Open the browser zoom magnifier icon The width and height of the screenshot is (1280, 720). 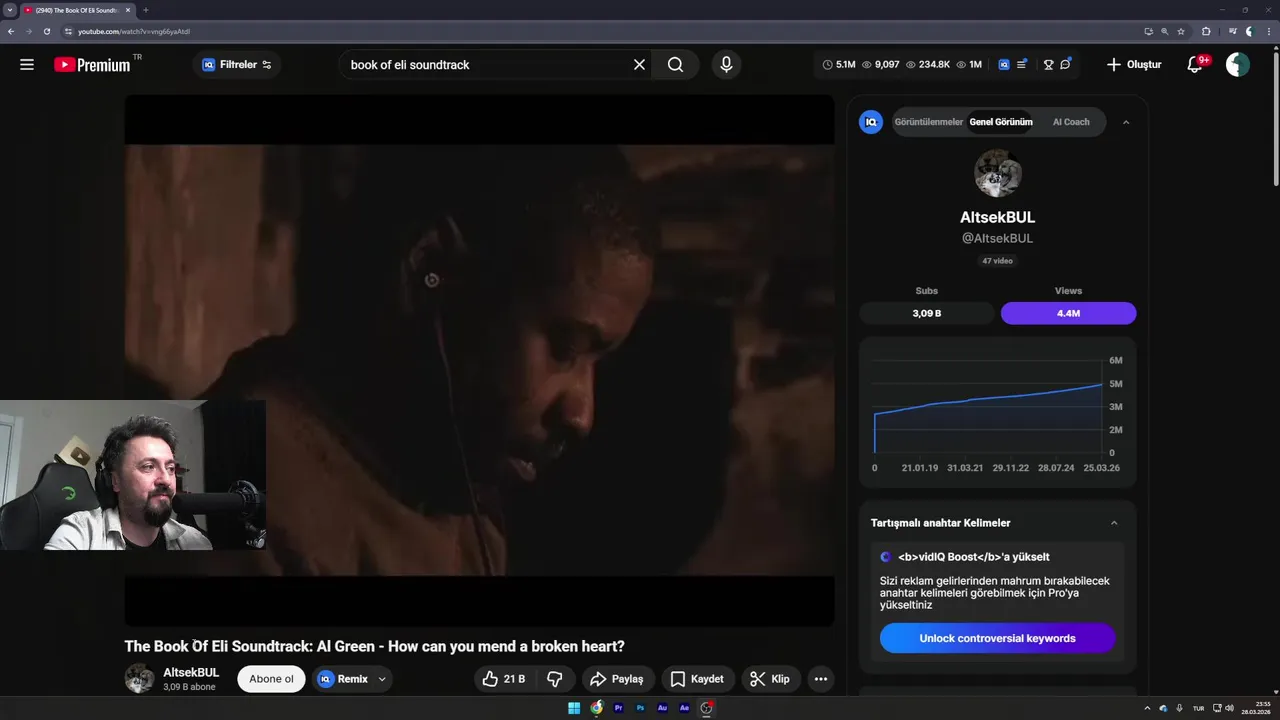click(1165, 31)
